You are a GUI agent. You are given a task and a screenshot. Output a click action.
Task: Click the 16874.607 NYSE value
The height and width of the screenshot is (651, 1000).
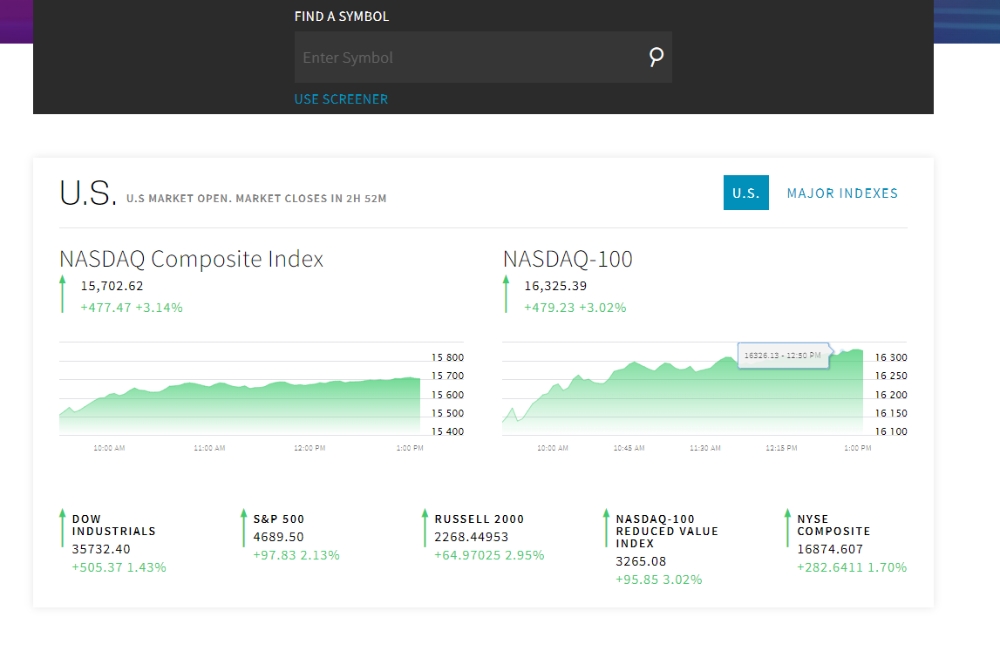click(830, 549)
